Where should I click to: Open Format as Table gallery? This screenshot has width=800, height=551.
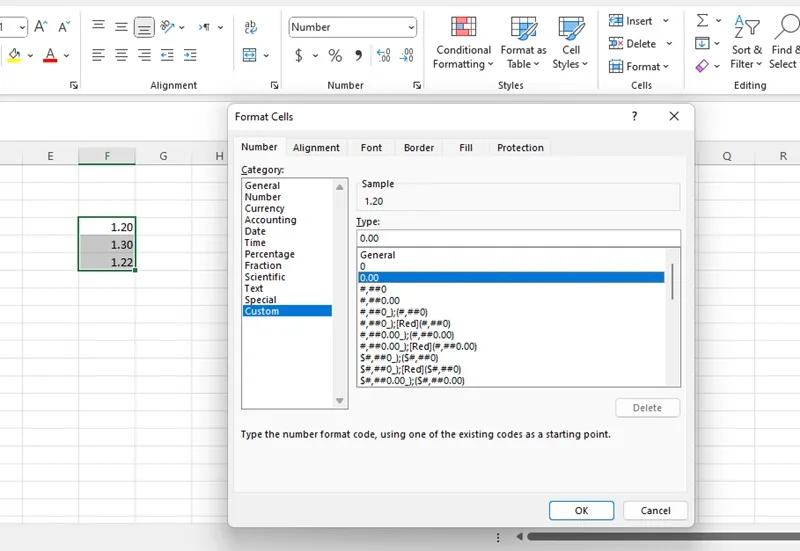pyautogui.click(x=523, y=42)
